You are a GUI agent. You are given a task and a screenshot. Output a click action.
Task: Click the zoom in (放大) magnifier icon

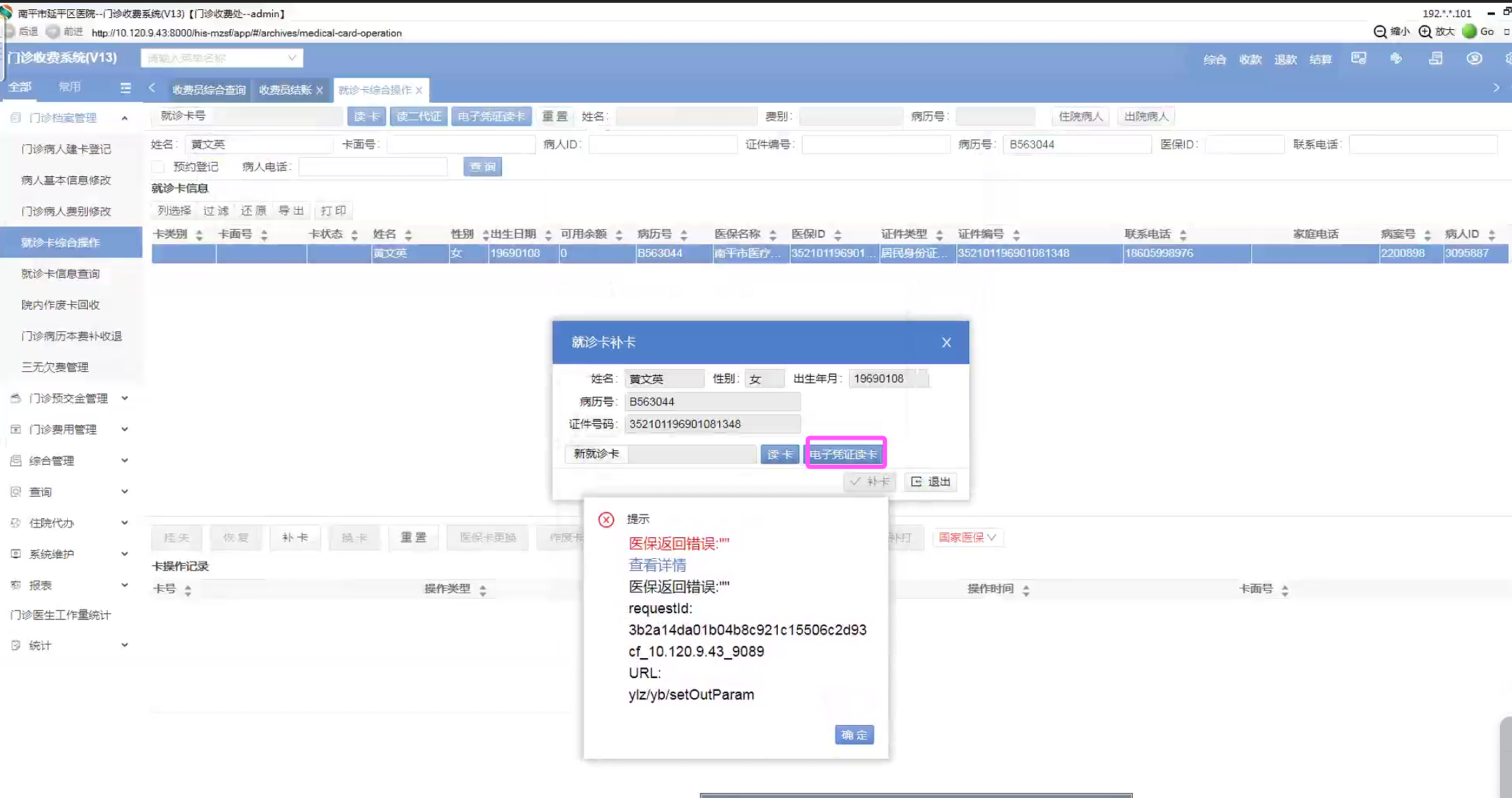[x=1425, y=31]
